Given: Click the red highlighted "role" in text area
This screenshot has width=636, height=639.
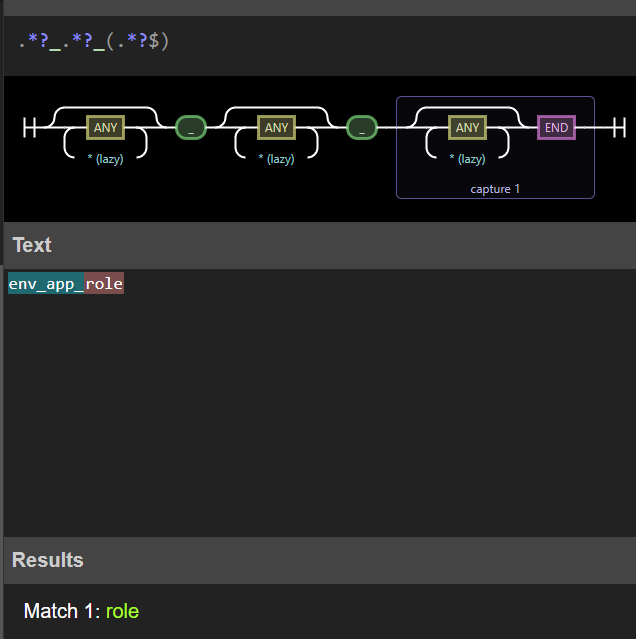Looking at the screenshot, I should (104, 284).
